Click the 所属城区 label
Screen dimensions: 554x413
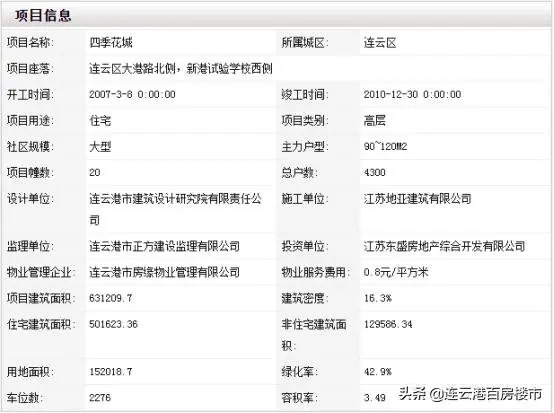[x=305, y=43]
